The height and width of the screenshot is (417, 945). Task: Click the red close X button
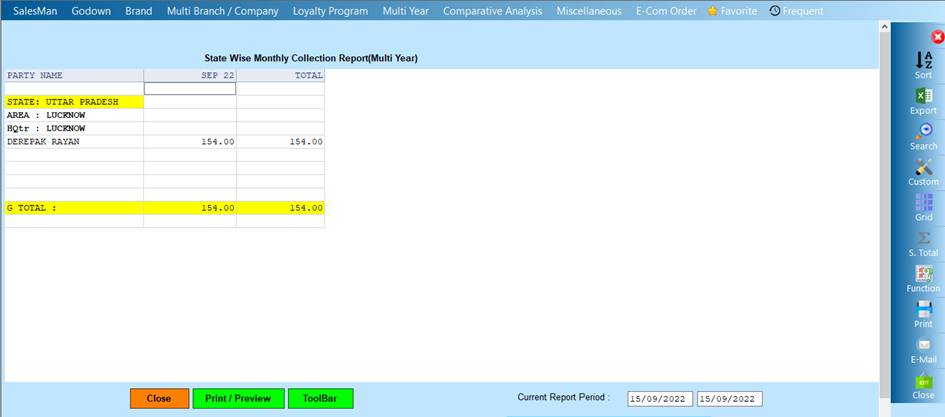click(x=937, y=37)
